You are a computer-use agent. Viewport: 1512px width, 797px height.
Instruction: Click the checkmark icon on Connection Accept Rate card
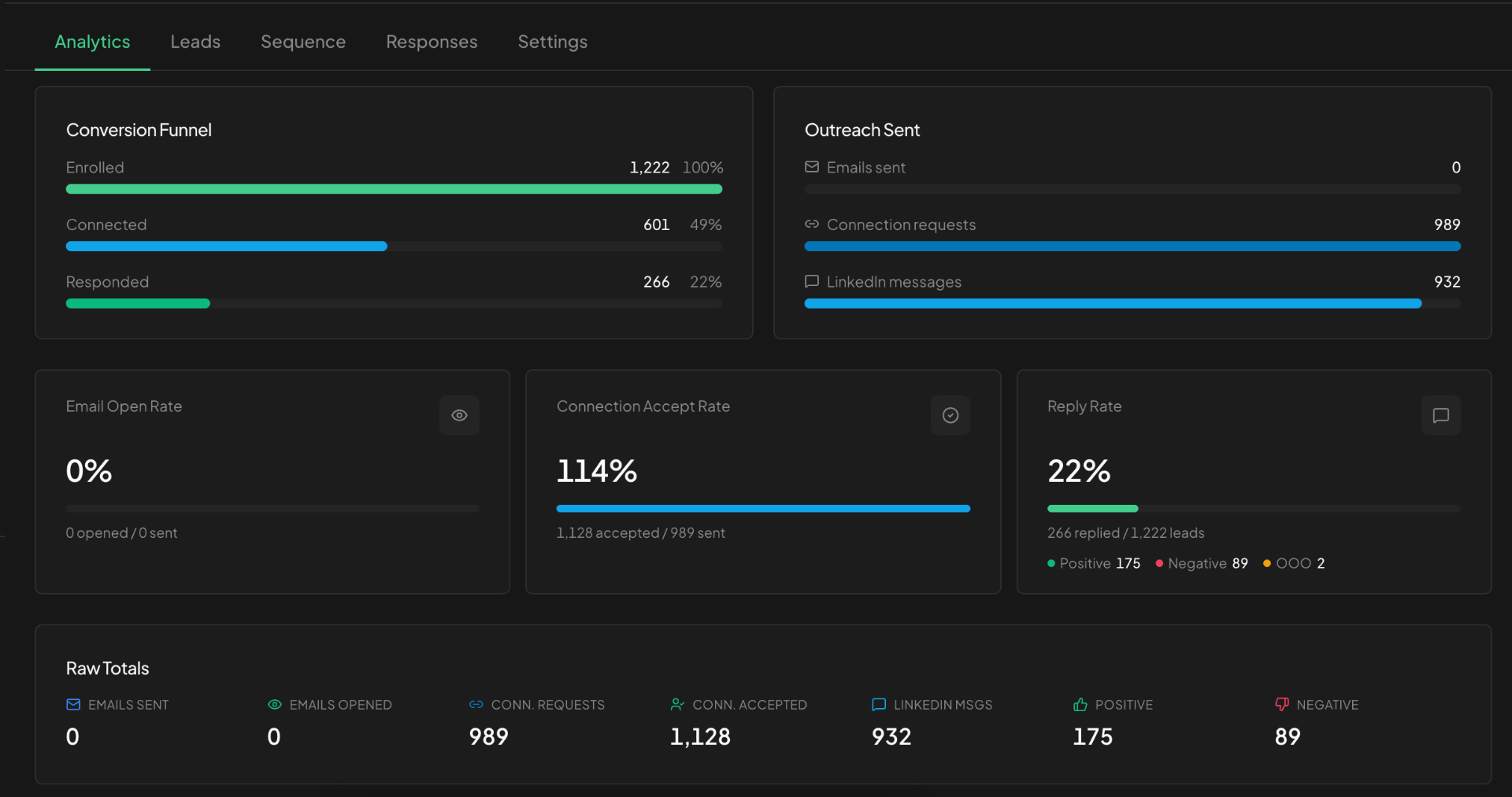pos(951,415)
